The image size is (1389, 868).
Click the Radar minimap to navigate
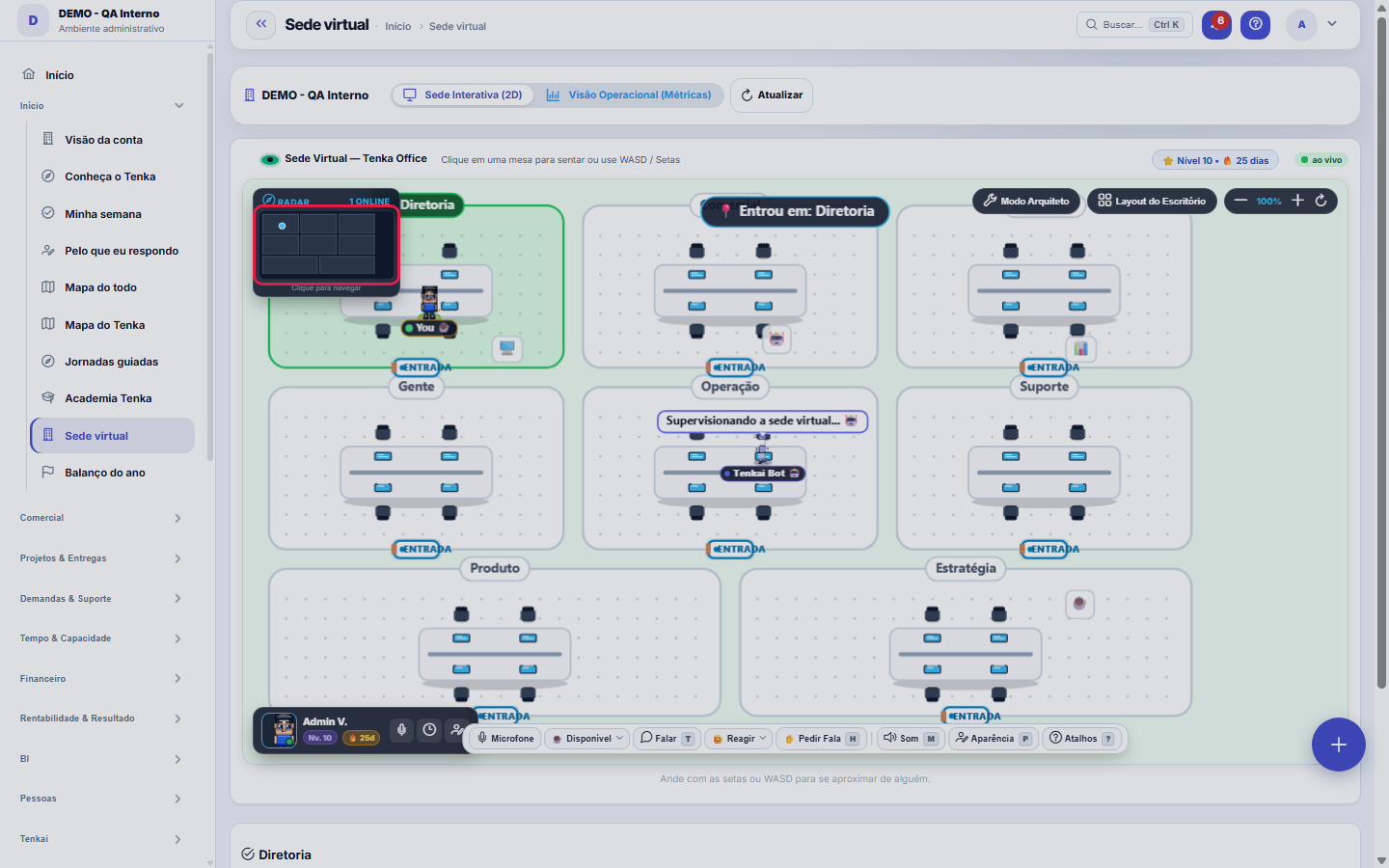click(327, 245)
